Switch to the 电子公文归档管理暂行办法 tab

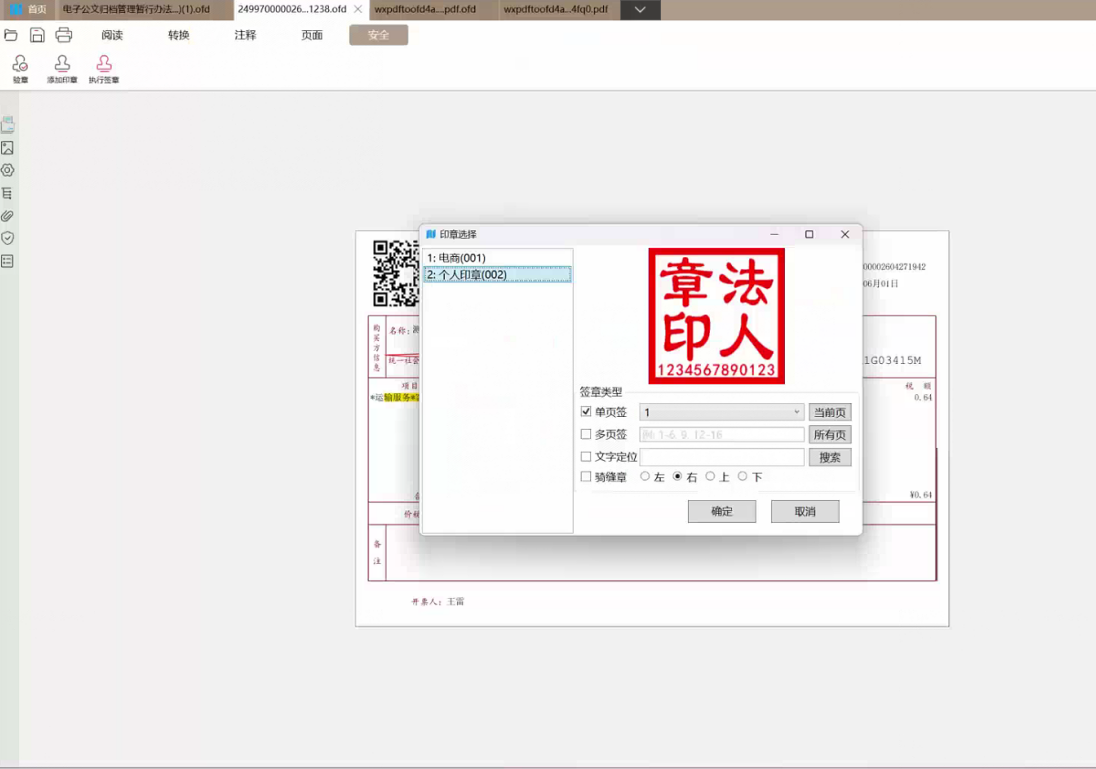coord(136,9)
